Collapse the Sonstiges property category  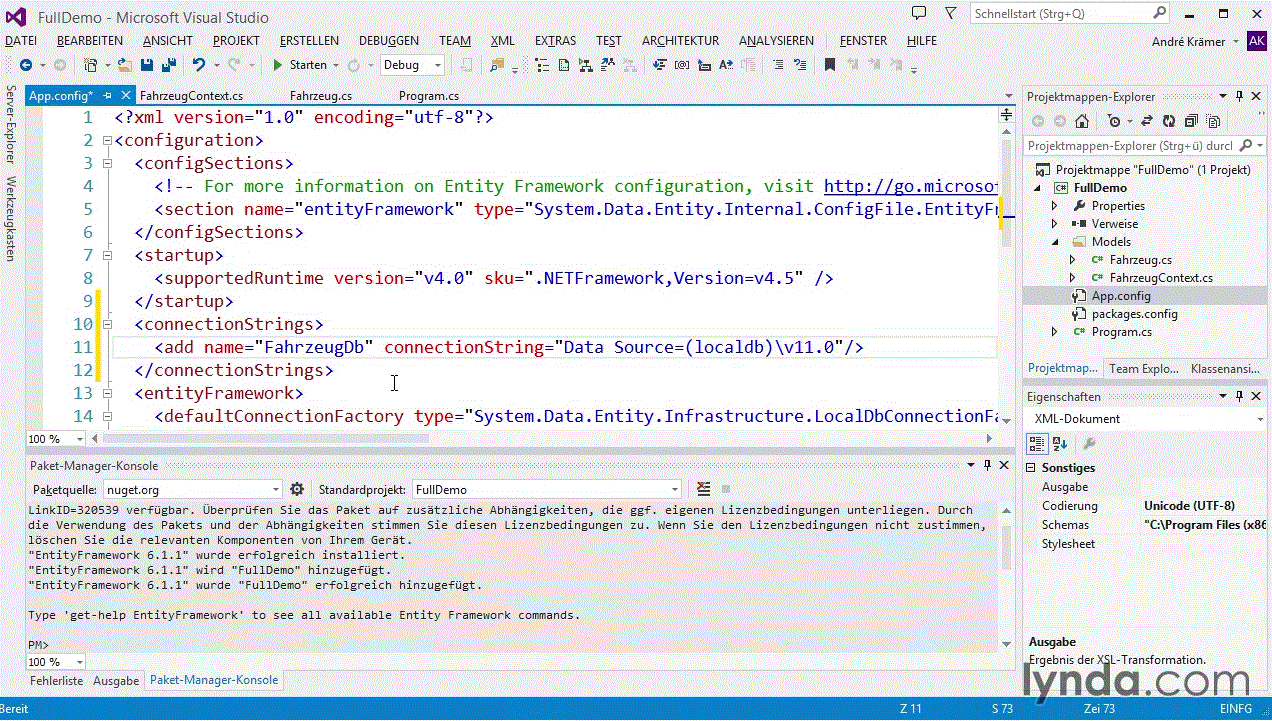(1032, 468)
